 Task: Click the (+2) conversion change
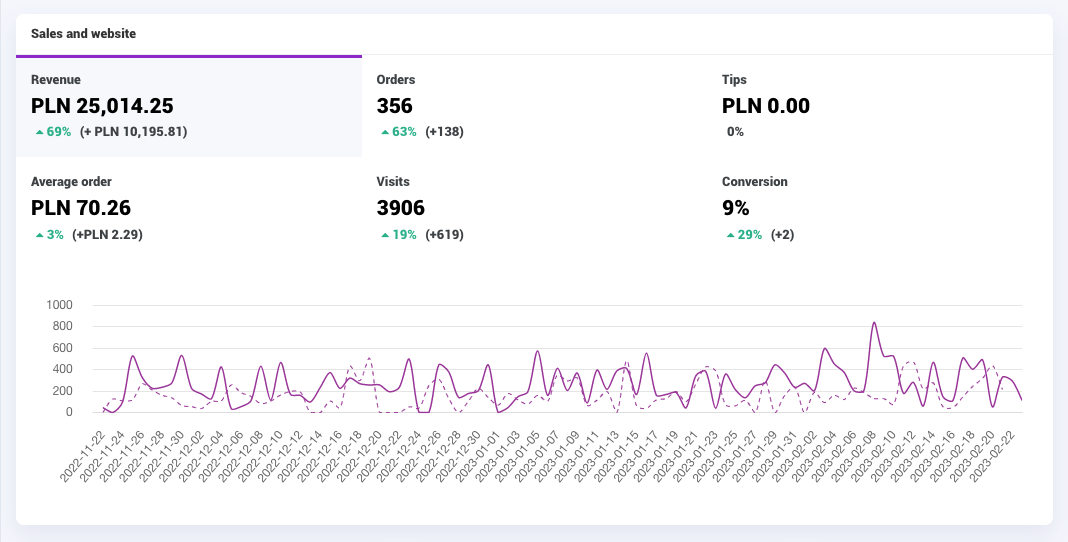pos(783,234)
